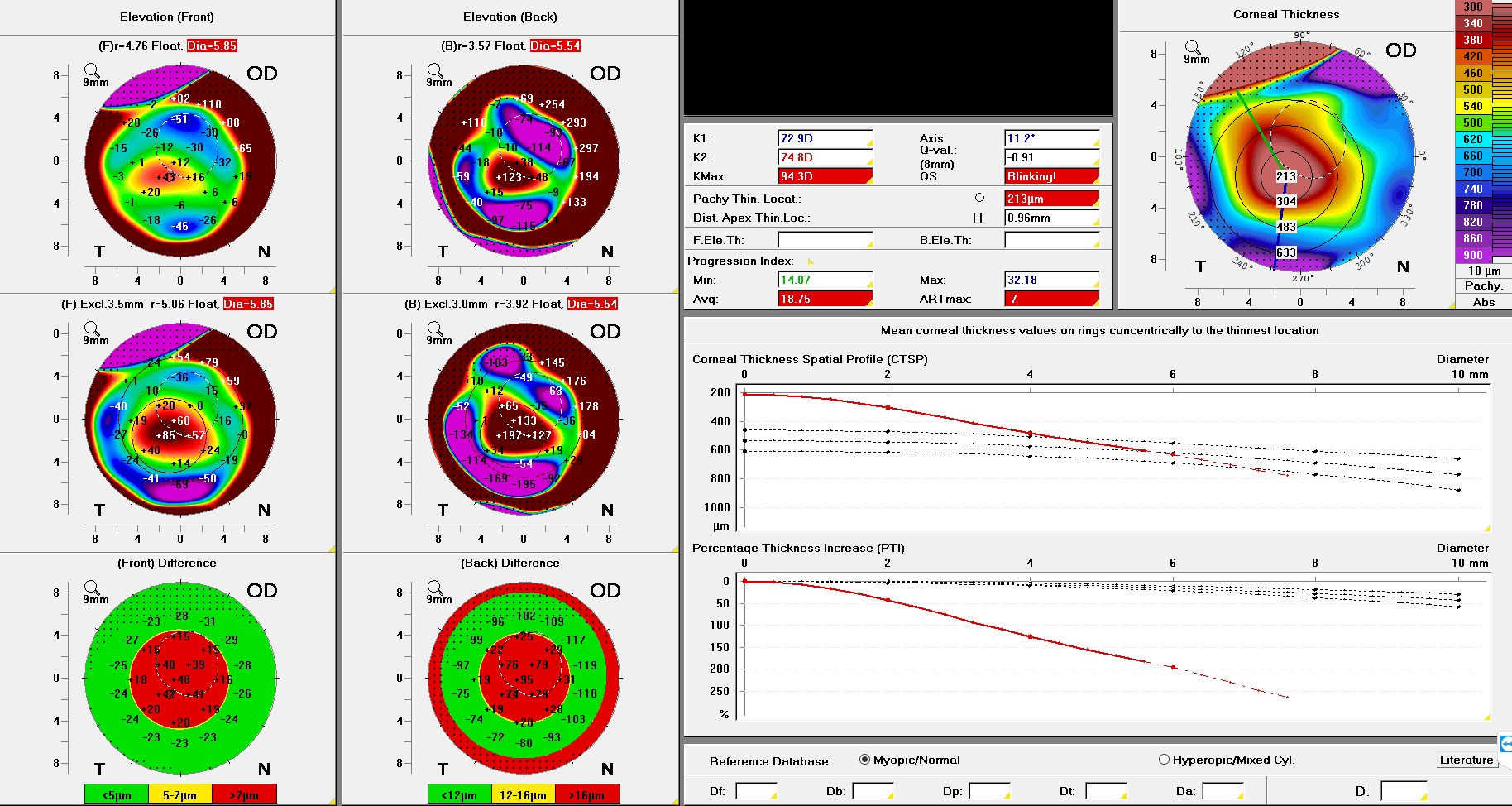Screen dimensions: 1512x806
Task: Click the (Back) Difference map title
Action: click(x=510, y=563)
